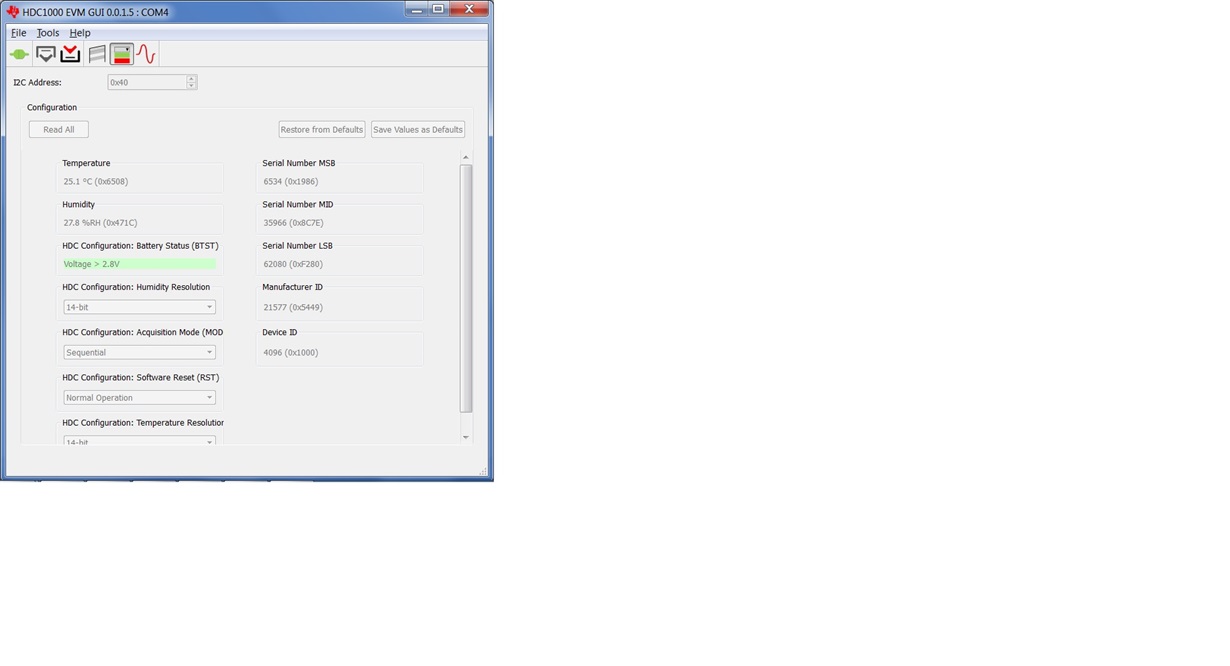The image size is (1230, 666).
Task: Maximize the HDC1000 EVM GUI window
Action: tap(438, 9)
